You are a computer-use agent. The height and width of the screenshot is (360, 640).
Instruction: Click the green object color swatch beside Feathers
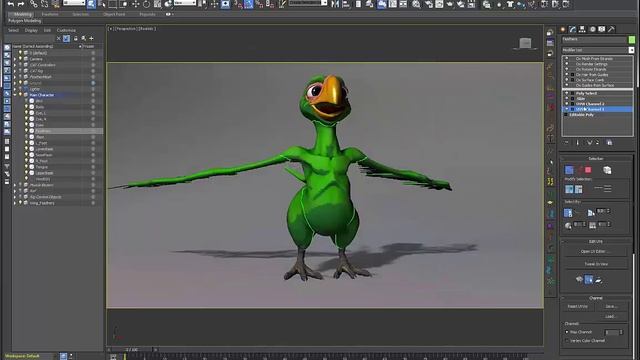click(632, 39)
